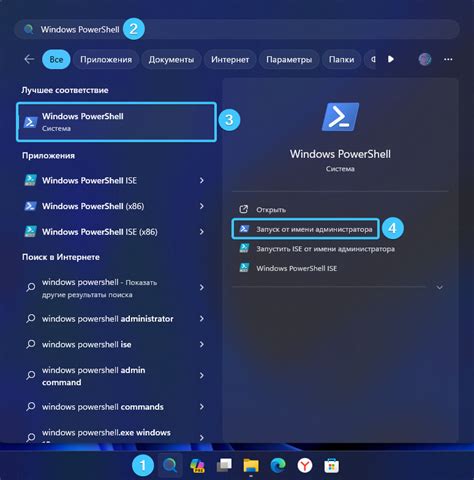Select the Все filter tab

click(56, 59)
